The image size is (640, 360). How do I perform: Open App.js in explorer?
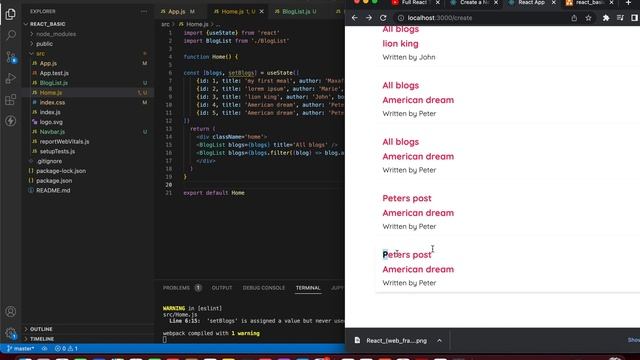tap(48, 63)
